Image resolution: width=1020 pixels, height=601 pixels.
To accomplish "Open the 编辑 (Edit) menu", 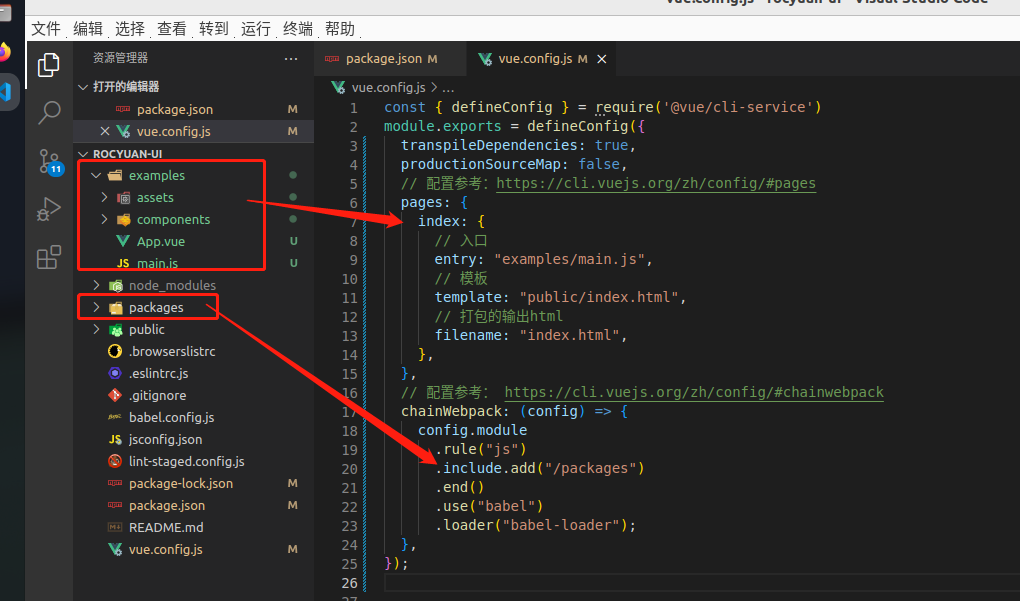I will click(88, 29).
